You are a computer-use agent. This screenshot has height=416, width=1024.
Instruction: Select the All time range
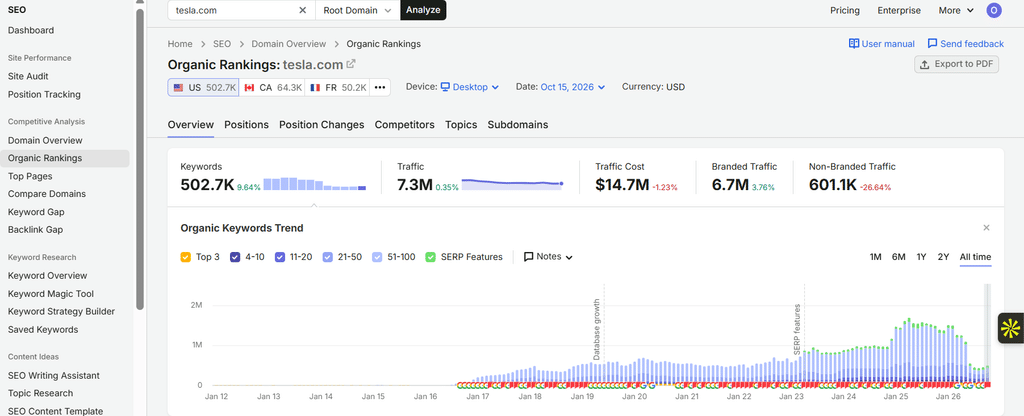click(975, 257)
